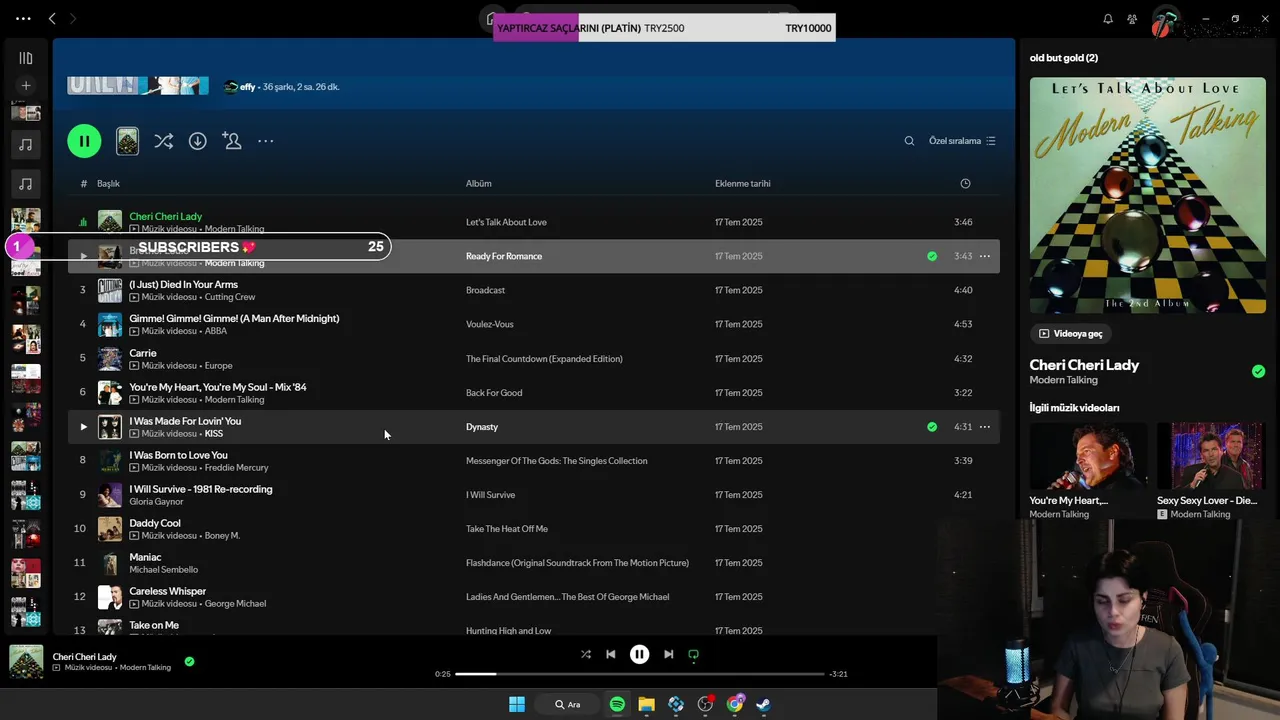The height and width of the screenshot is (720, 1280).
Task: Open Spotify from the taskbar
Action: pos(617,705)
